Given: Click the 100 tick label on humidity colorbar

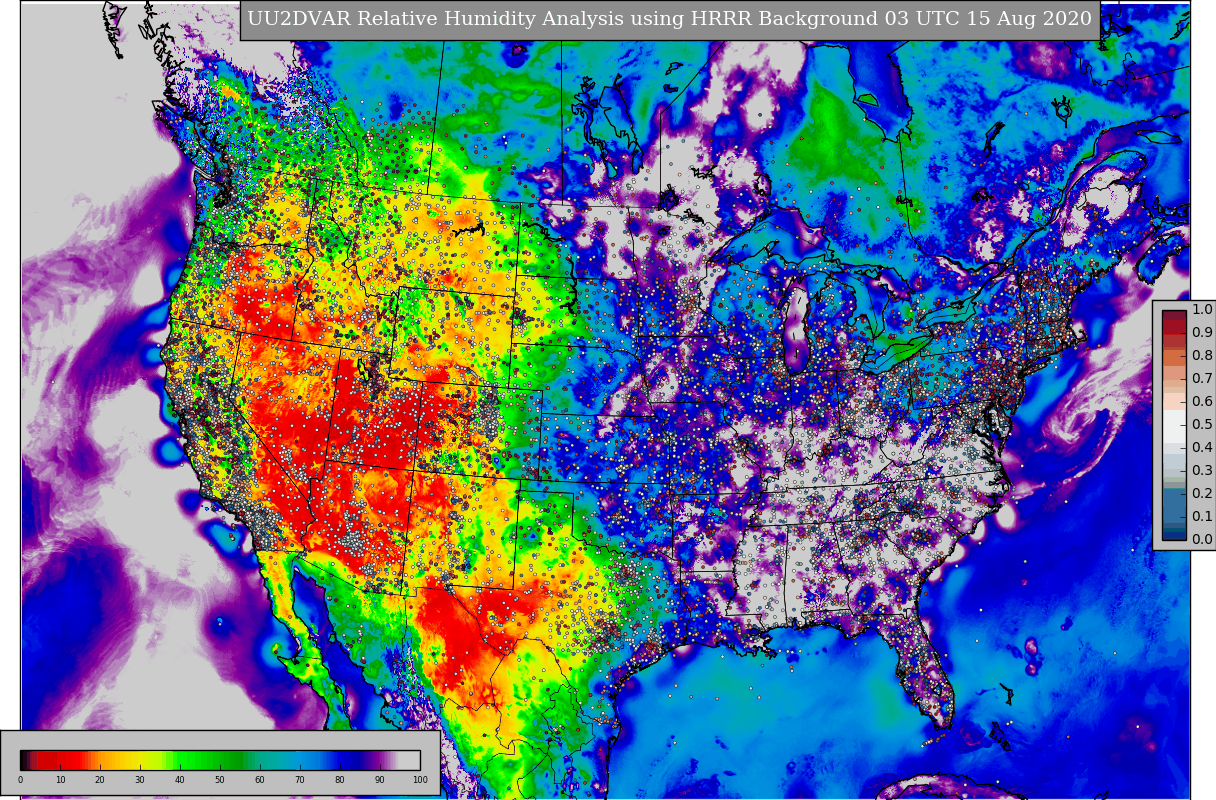Looking at the screenshot, I should click(420, 780).
